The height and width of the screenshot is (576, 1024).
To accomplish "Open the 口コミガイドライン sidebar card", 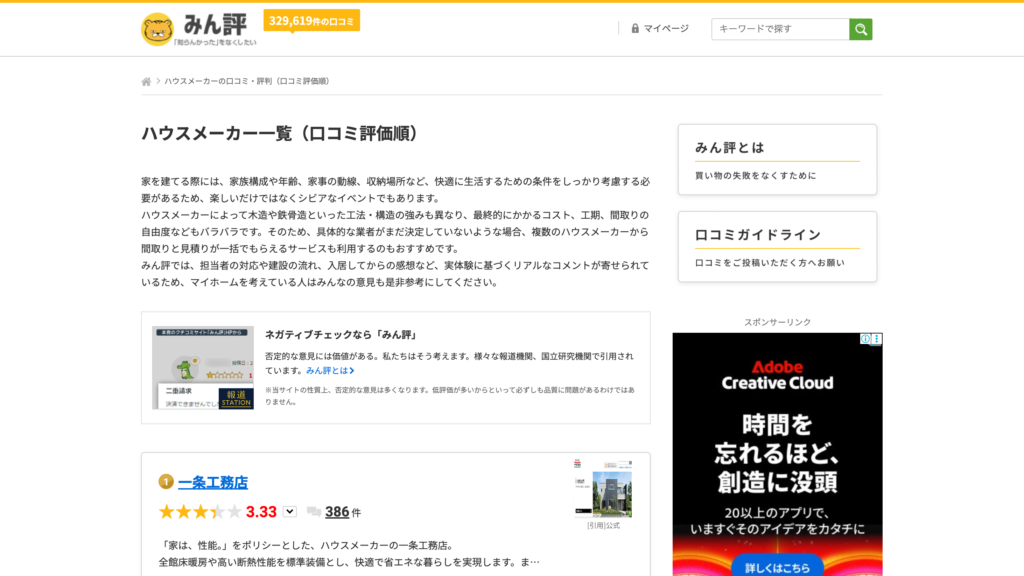I will [777, 246].
